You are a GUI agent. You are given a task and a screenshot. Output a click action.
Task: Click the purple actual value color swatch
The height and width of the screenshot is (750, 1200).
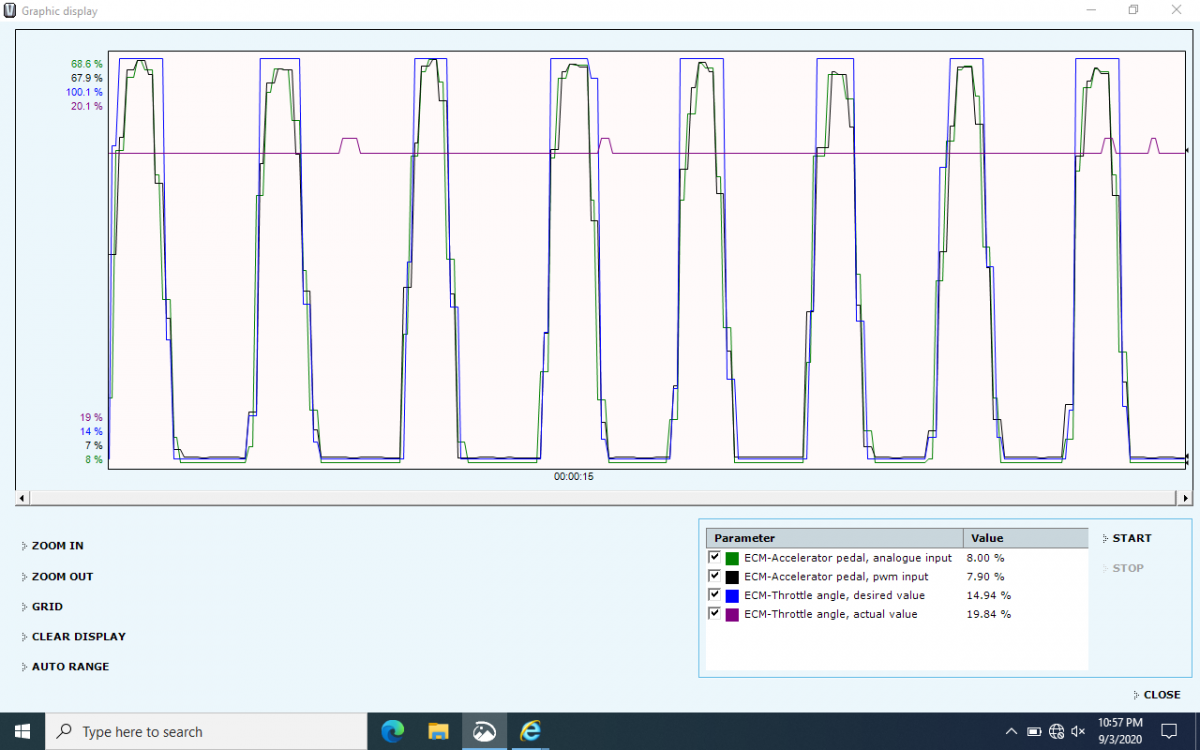tap(732, 614)
